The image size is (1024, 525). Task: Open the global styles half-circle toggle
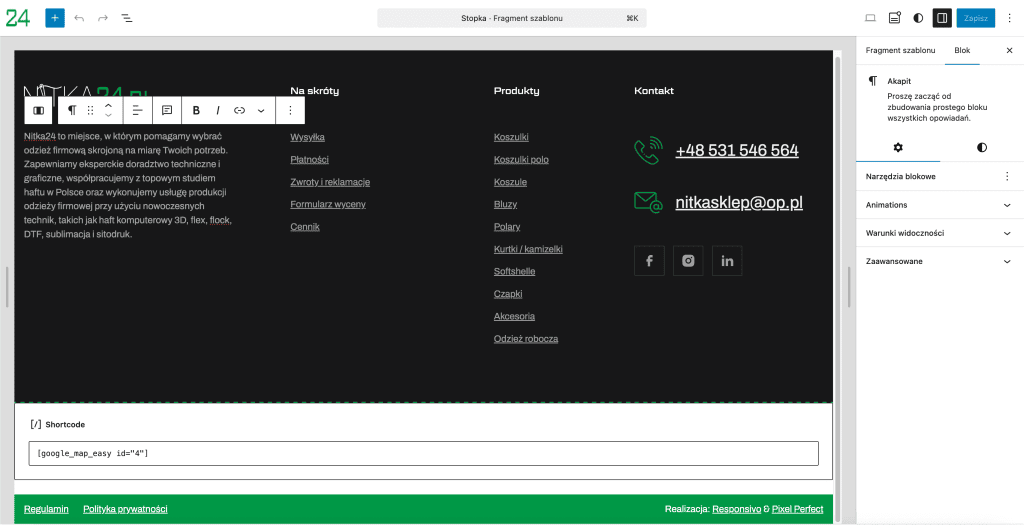tap(918, 18)
